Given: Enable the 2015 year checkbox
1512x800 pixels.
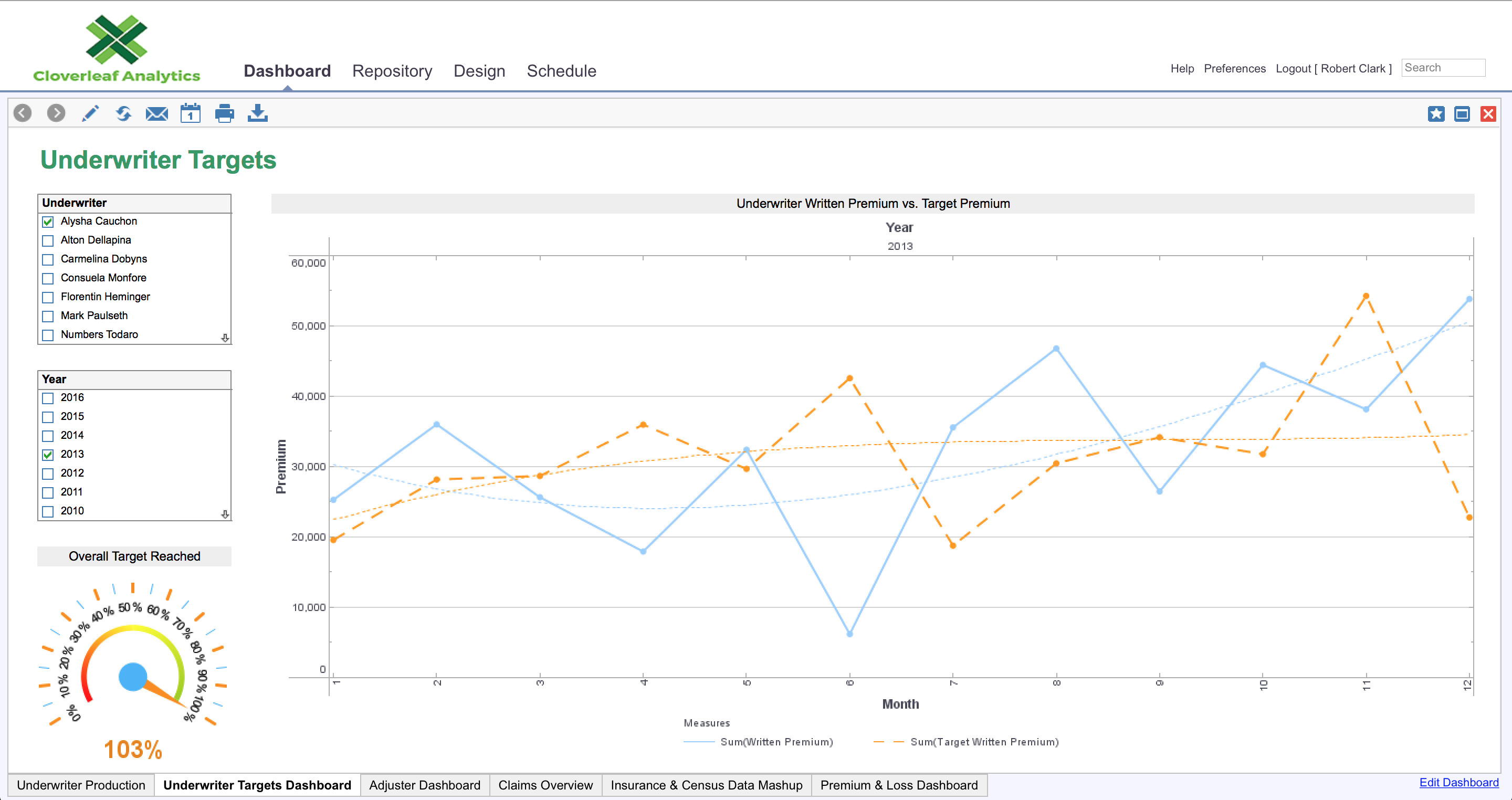Looking at the screenshot, I should pyautogui.click(x=48, y=417).
